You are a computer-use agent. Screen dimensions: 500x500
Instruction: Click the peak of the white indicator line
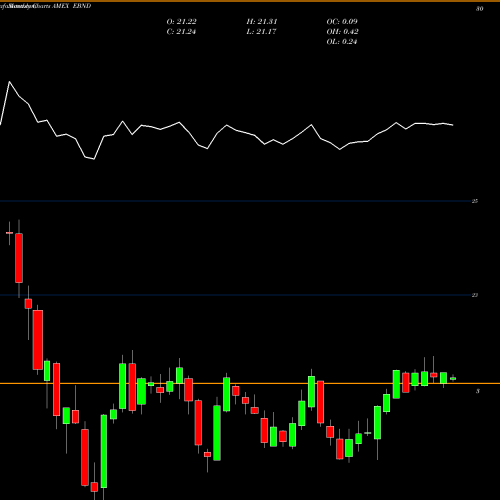[x=9, y=81]
